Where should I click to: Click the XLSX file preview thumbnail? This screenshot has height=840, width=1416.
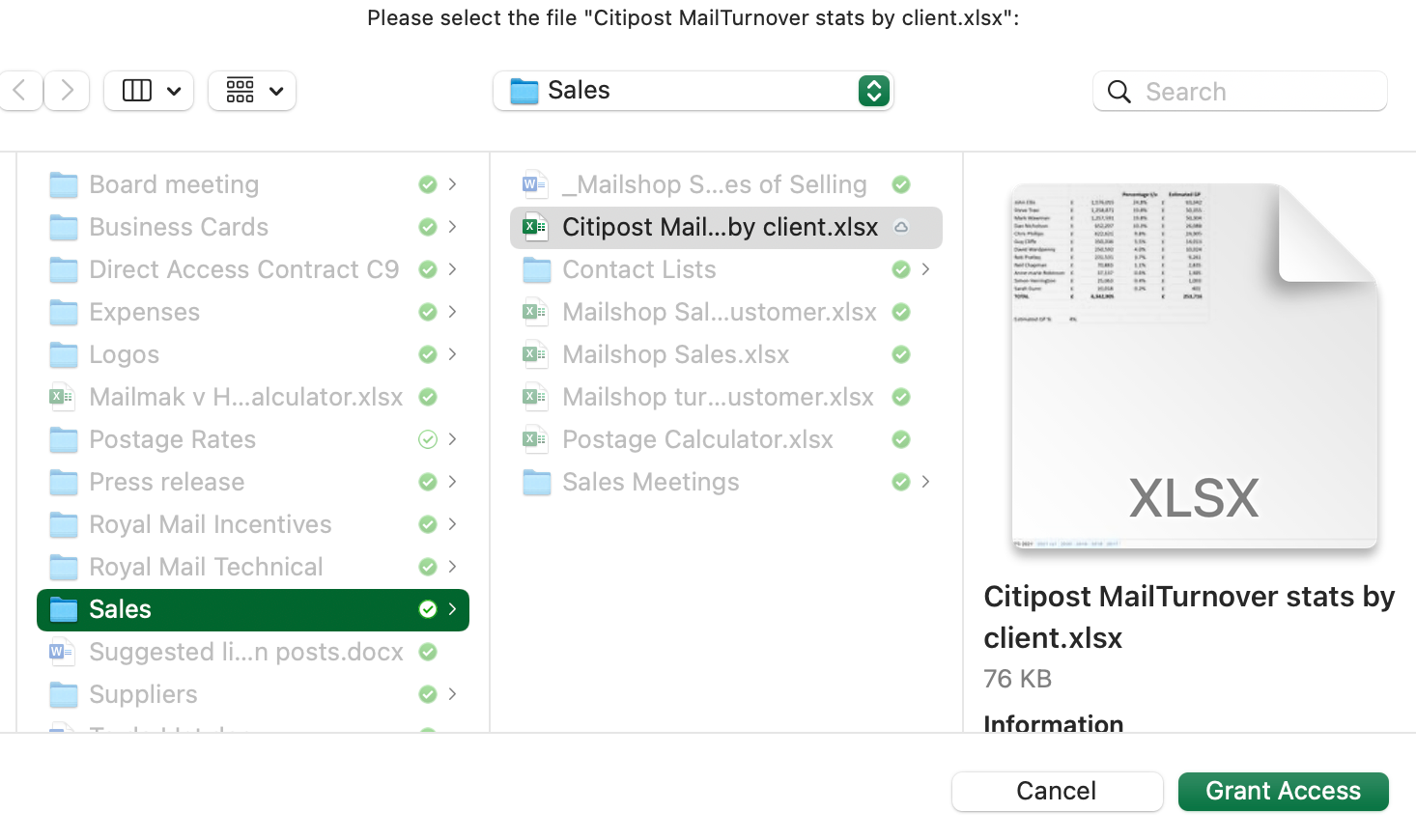(1194, 367)
